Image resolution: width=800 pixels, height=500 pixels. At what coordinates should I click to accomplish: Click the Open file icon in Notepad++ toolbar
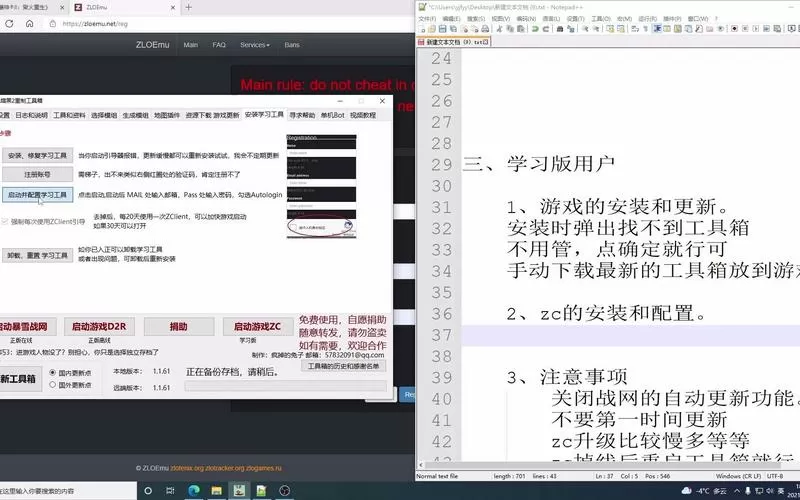point(432,29)
